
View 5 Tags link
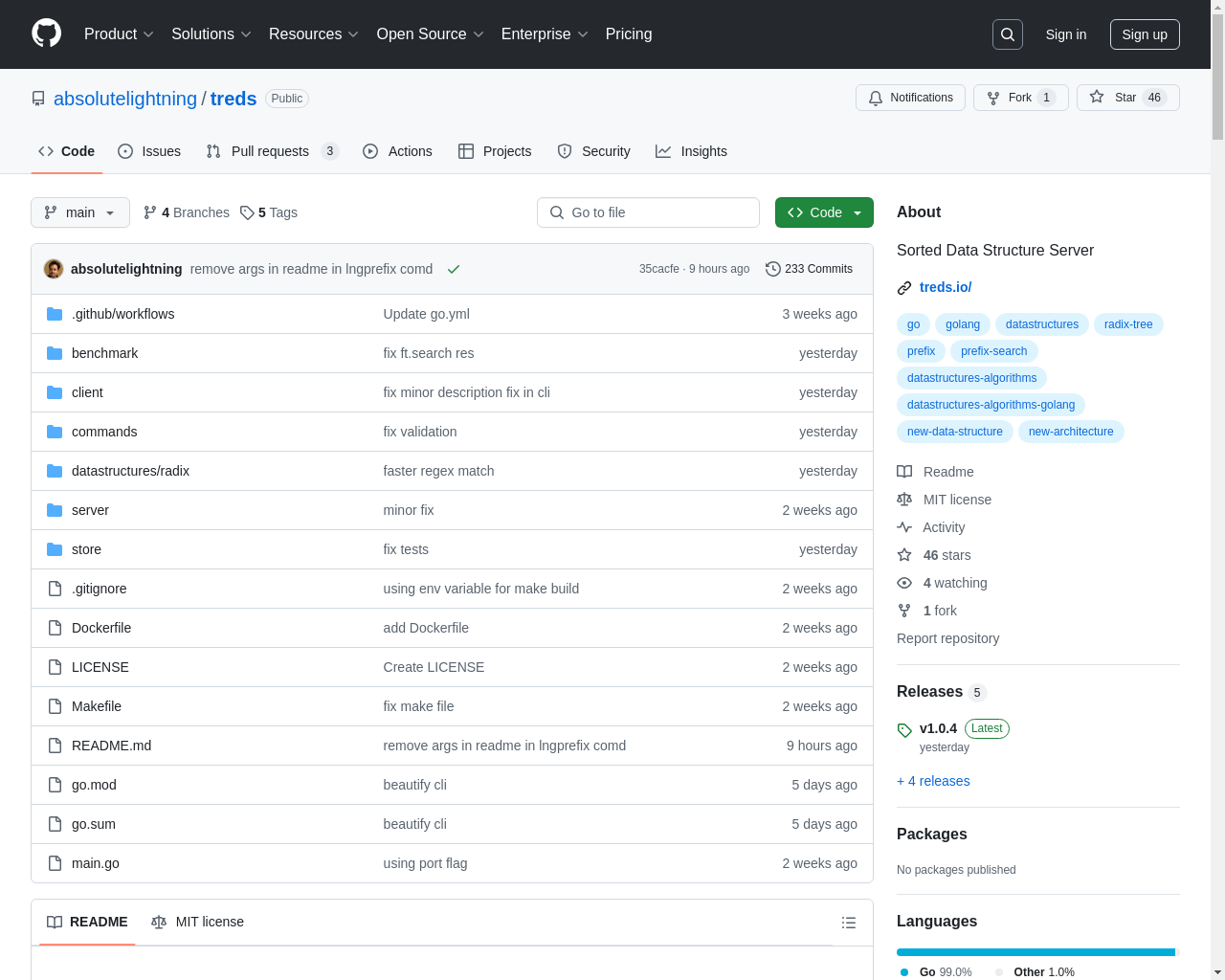(x=269, y=212)
